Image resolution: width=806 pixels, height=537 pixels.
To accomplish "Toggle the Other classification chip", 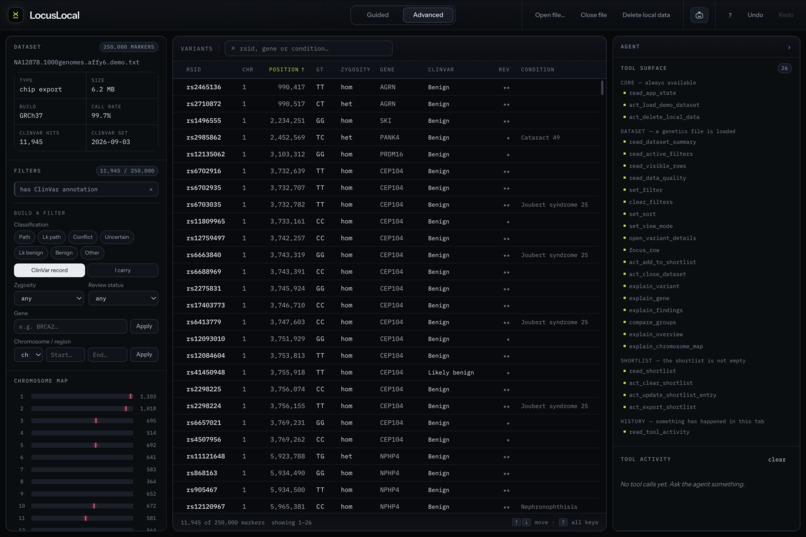I will point(92,252).
